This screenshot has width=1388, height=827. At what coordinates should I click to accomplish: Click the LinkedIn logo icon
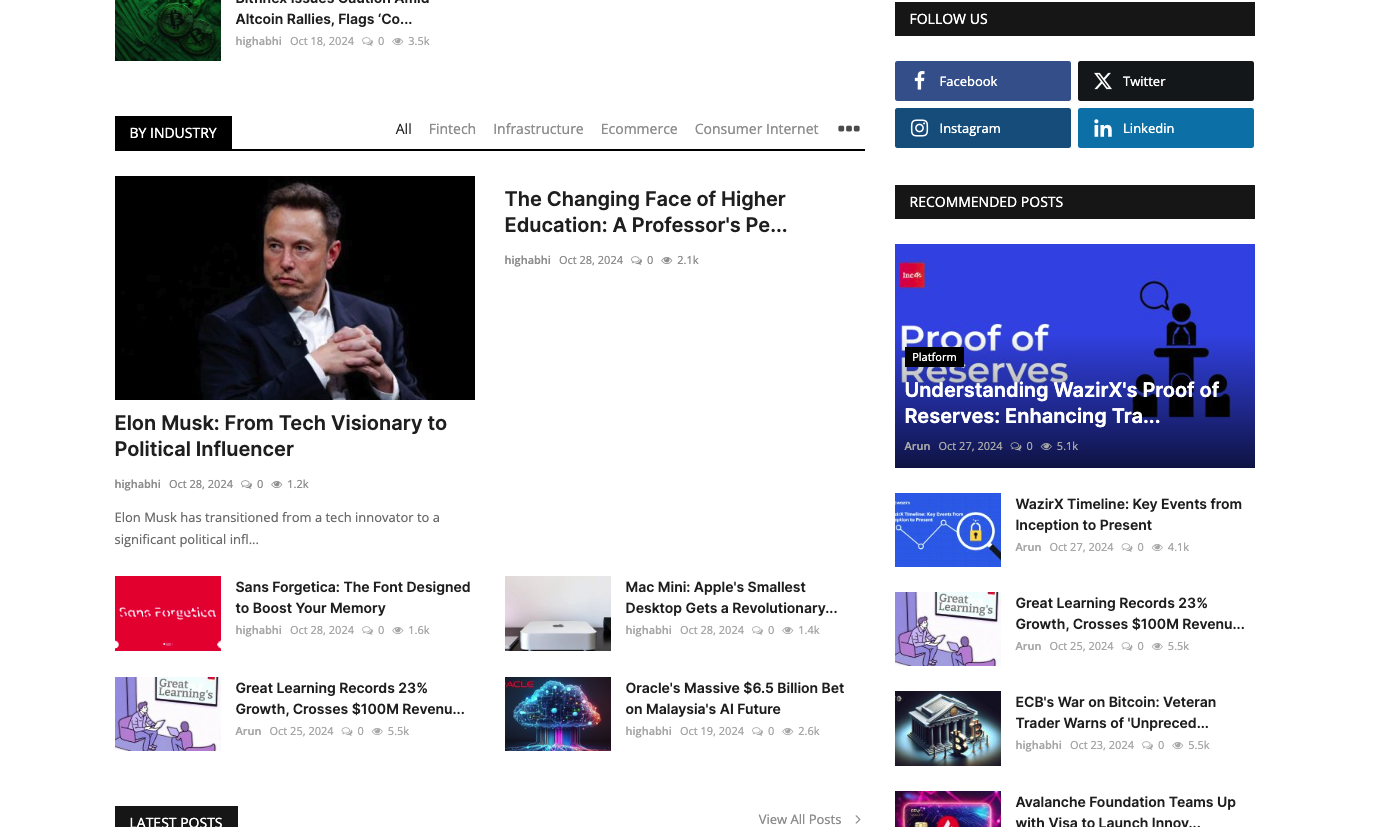coord(1102,128)
